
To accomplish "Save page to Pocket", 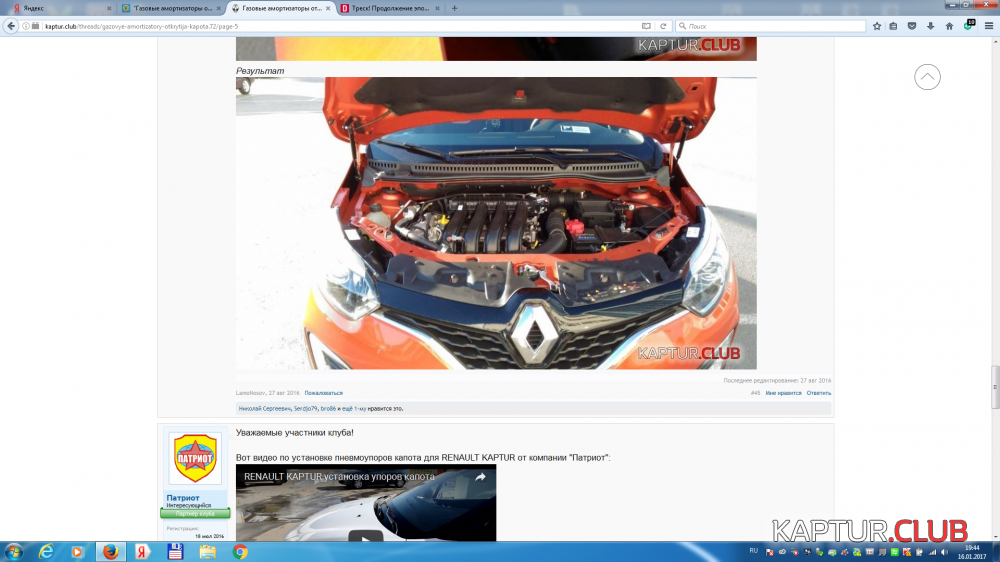I will 912,26.
